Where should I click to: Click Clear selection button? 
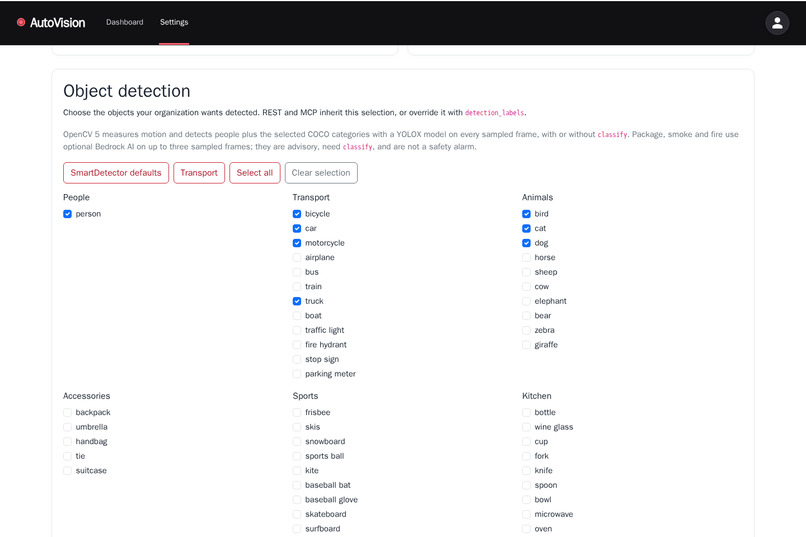coord(321,173)
